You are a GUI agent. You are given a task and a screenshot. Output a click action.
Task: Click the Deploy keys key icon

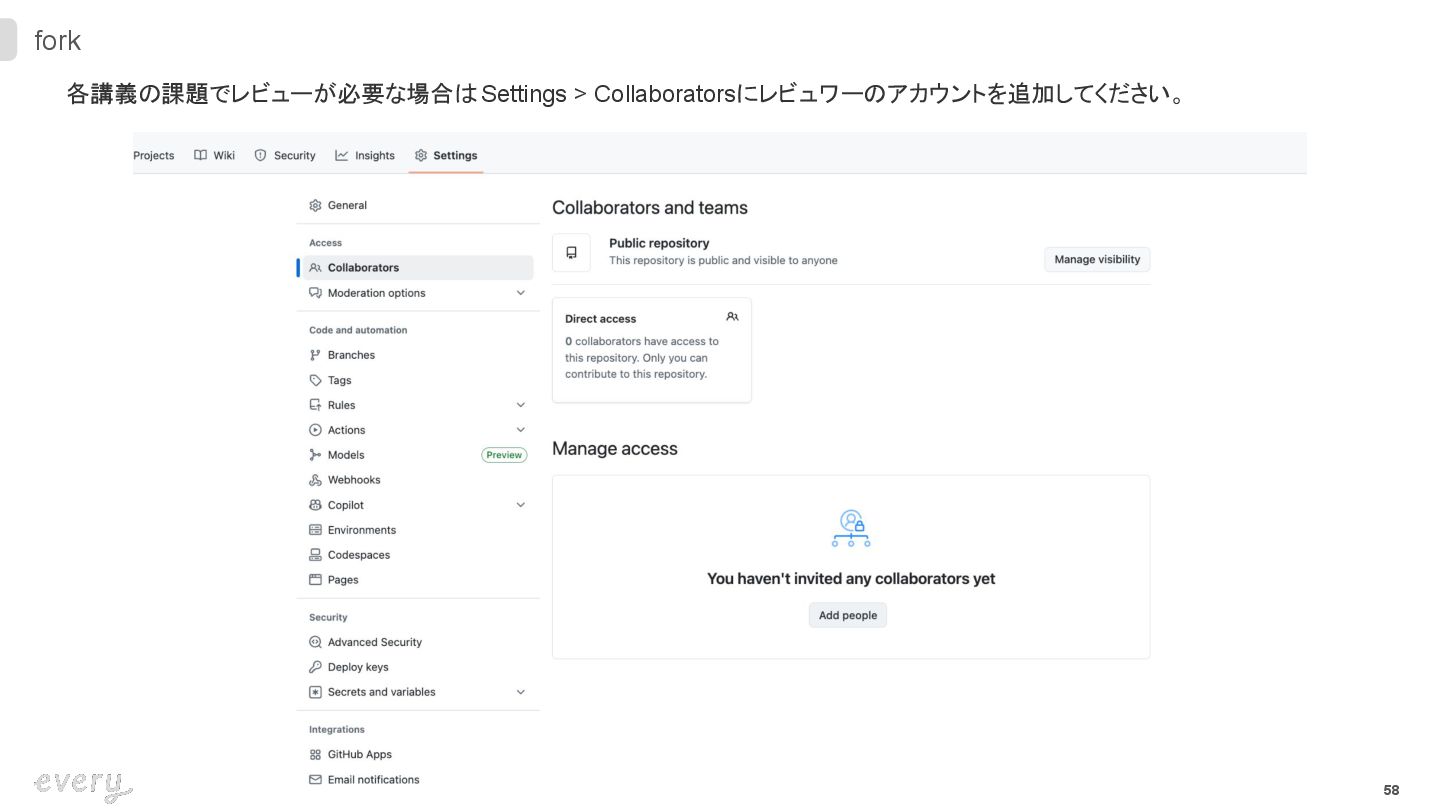316,667
